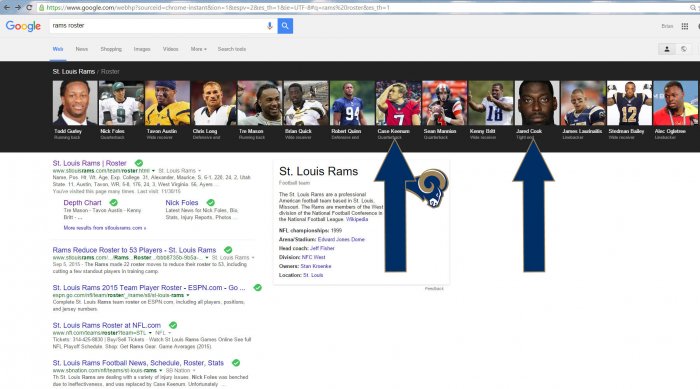Open the More dropdown in search tabs

tap(198, 49)
